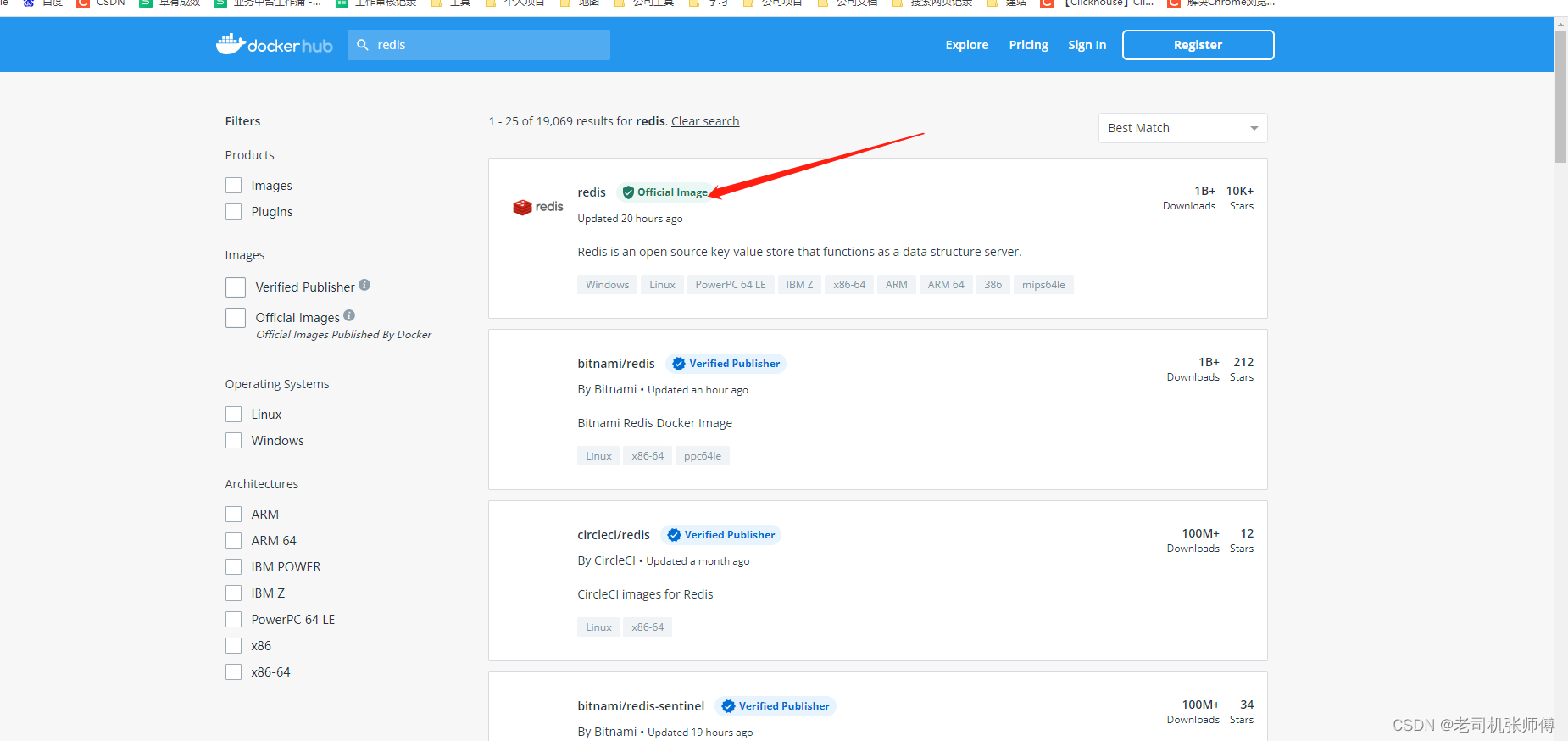Check the Plugins product filter
Screen dimensions: 1568x741
click(x=234, y=212)
